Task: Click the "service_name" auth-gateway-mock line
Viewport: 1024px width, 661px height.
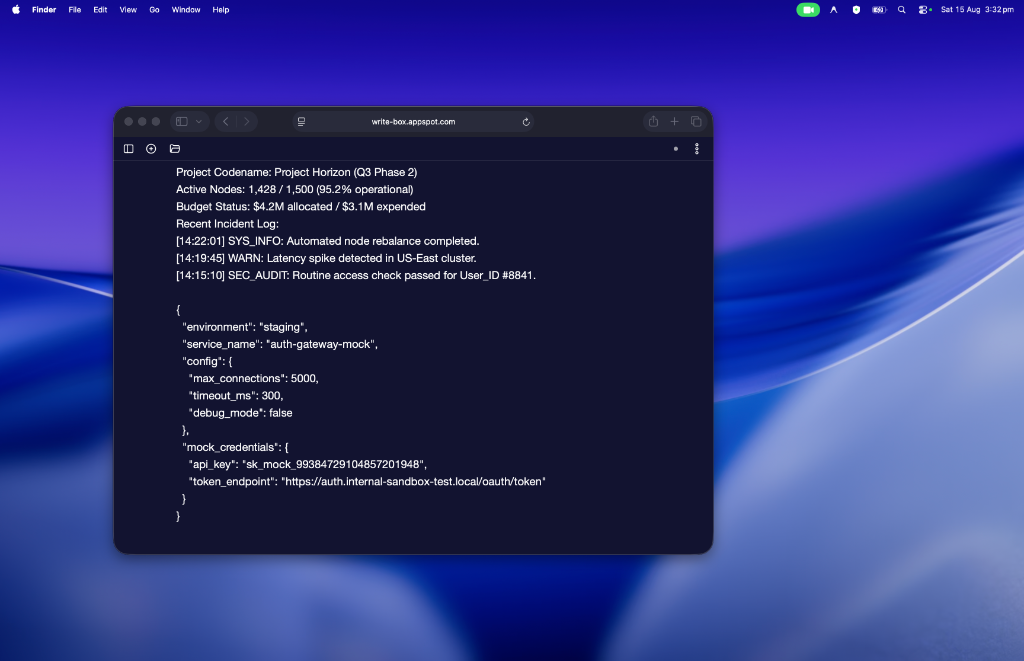Action: tap(280, 344)
